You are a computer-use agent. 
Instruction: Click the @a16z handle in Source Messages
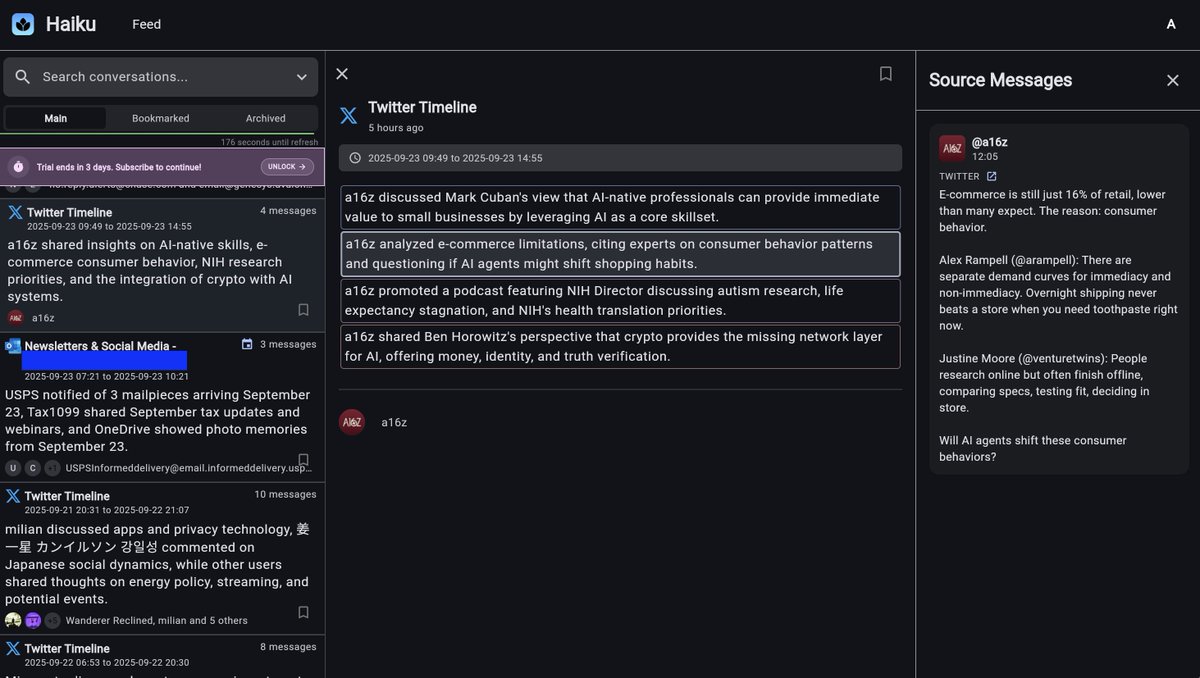(990, 142)
